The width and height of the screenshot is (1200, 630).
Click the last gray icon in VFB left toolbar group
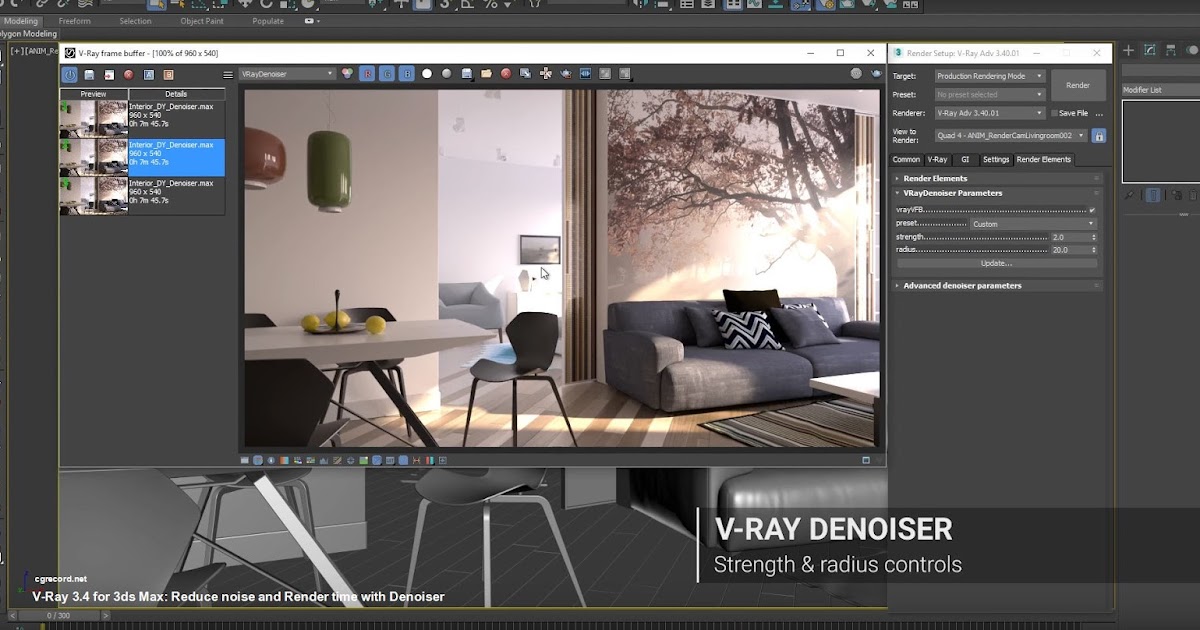point(624,74)
